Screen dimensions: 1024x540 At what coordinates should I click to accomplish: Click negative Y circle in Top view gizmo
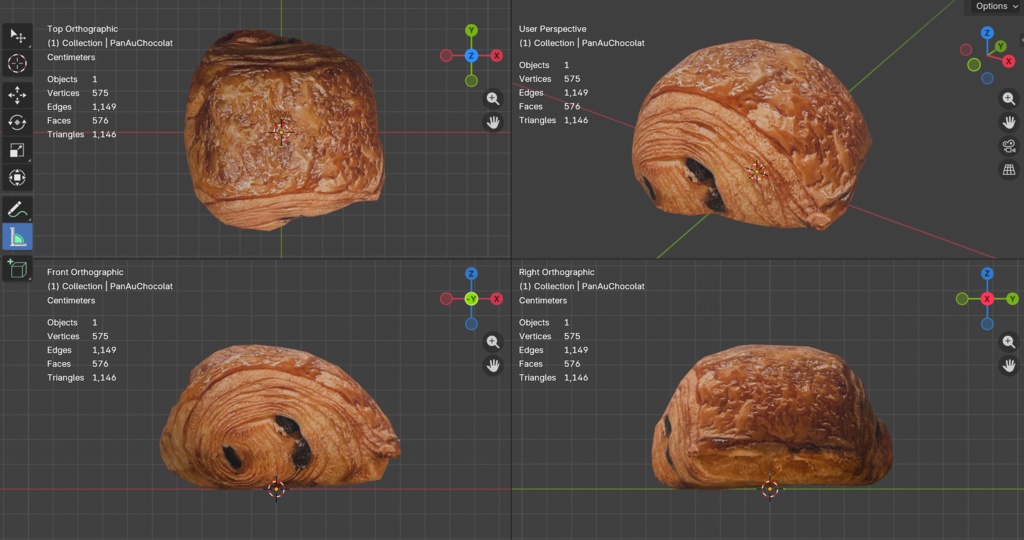[472, 81]
